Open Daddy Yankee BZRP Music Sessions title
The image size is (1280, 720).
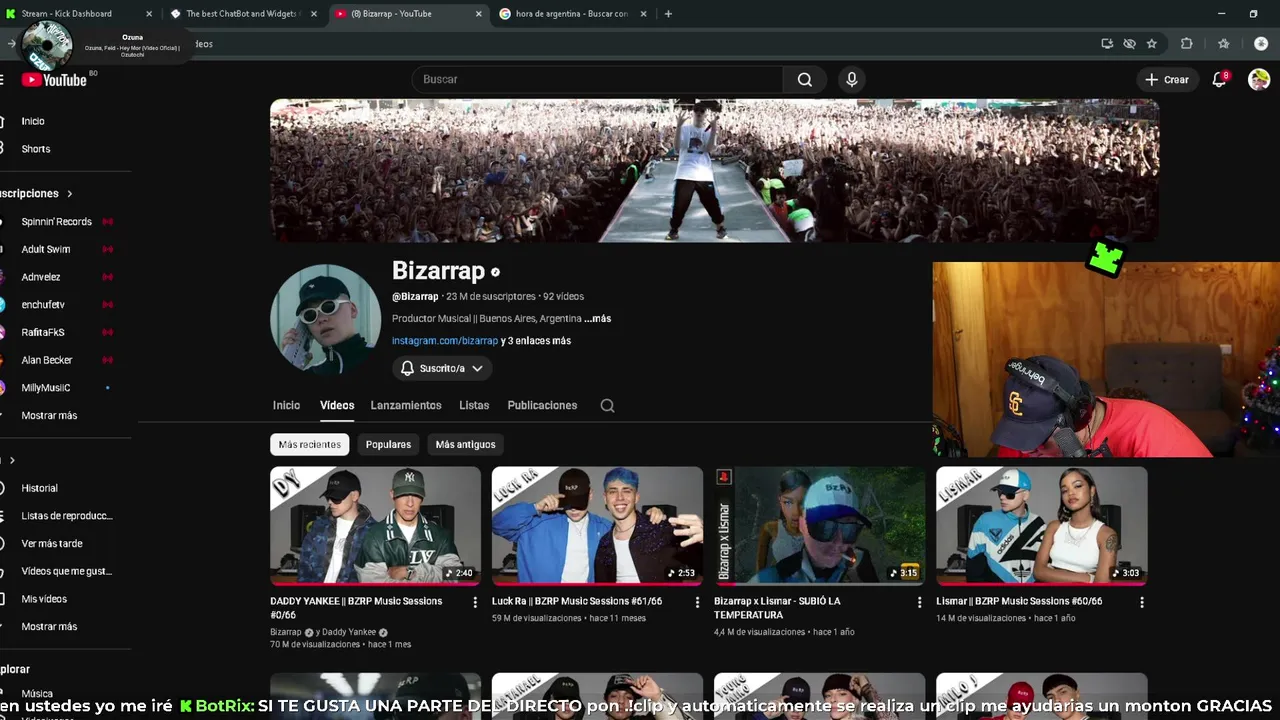pyautogui.click(x=356, y=608)
